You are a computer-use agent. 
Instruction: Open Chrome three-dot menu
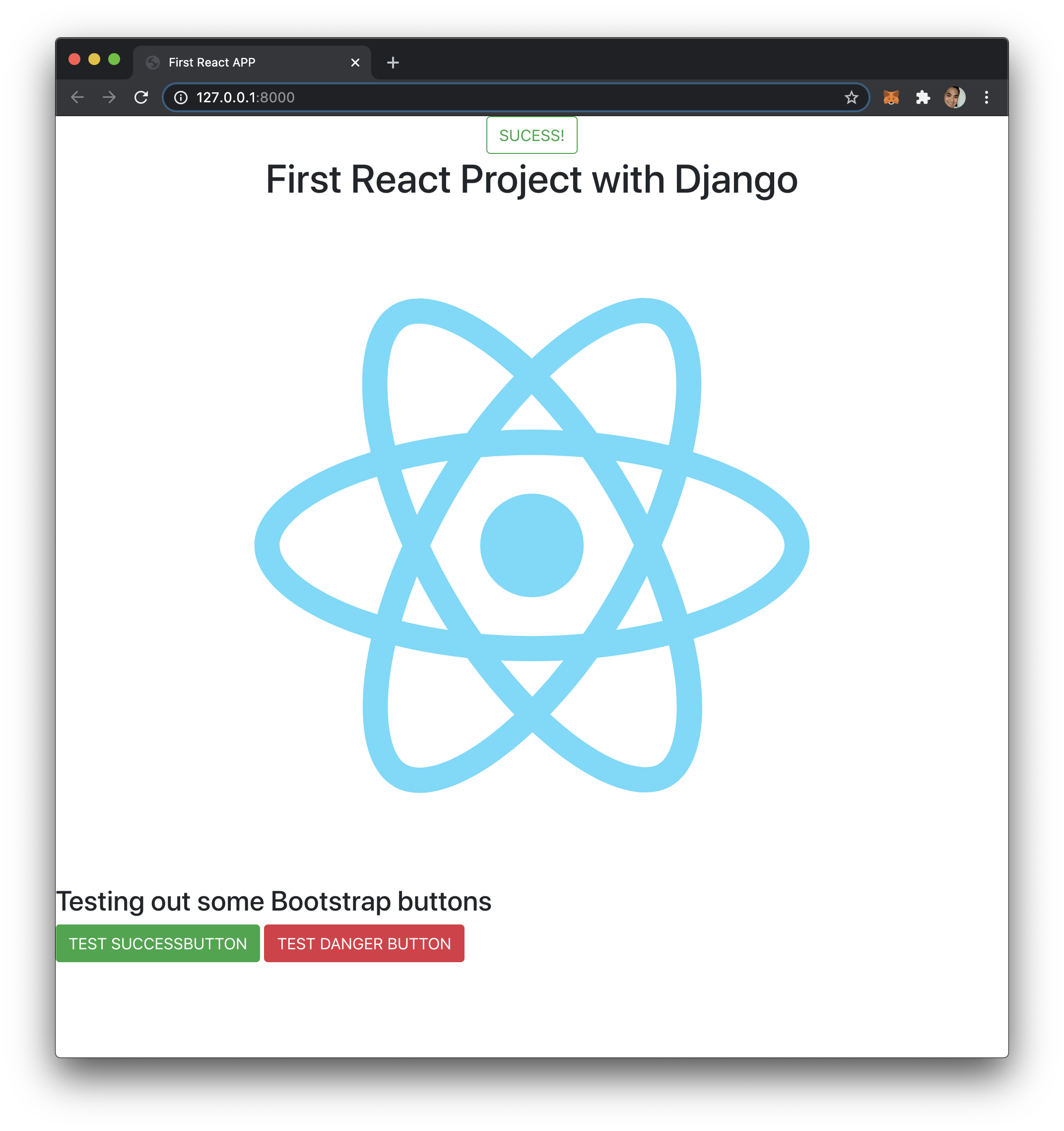click(x=986, y=98)
